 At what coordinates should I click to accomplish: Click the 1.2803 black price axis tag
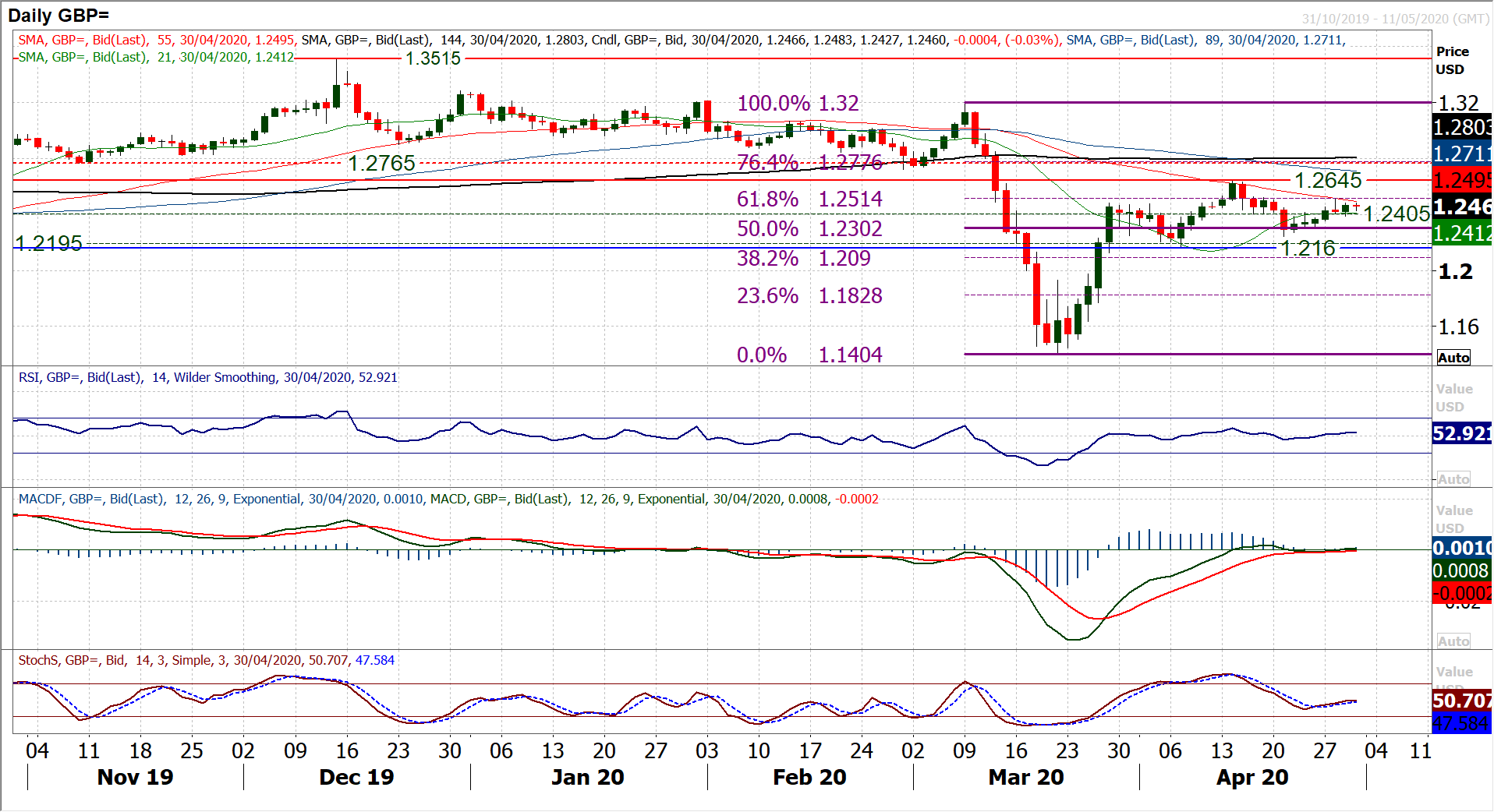point(1462,127)
